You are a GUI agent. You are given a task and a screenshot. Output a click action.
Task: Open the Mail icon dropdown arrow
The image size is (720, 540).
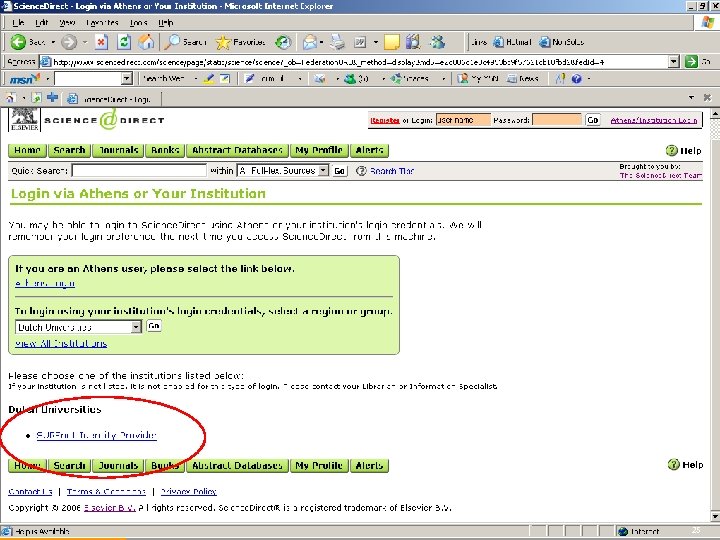pyautogui.click(x=321, y=42)
